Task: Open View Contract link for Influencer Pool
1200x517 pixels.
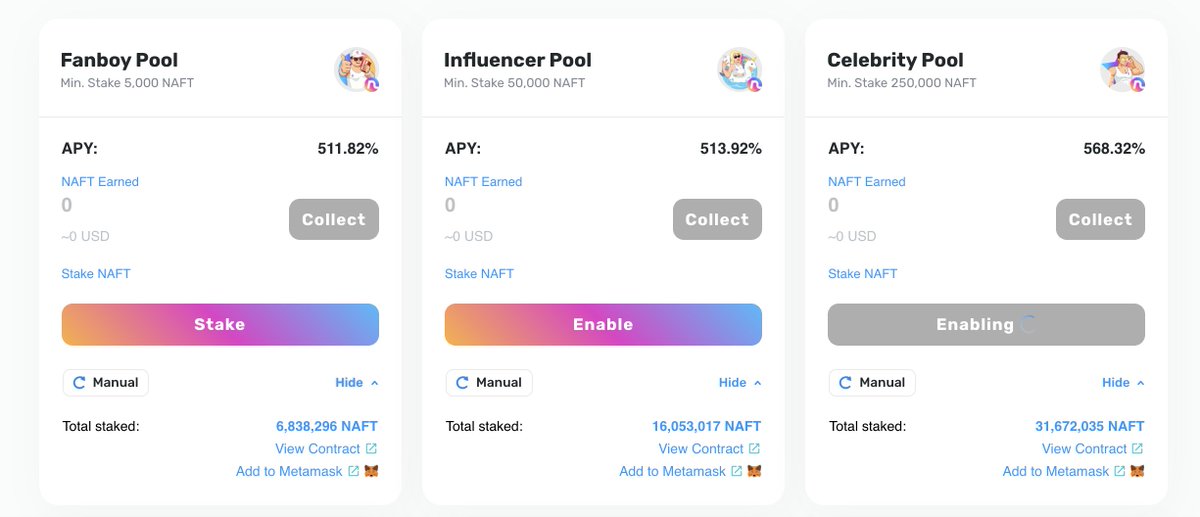Action: click(701, 449)
